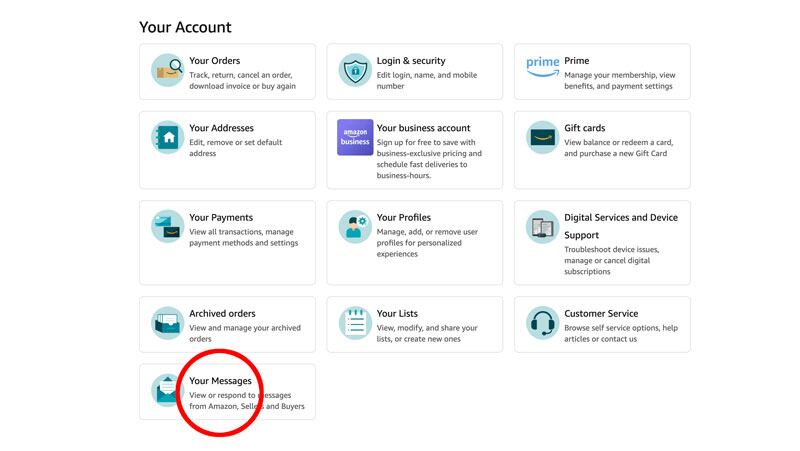This screenshot has width=800, height=451.
Task: Click the Digital Services devices icon
Action: tap(542, 227)
